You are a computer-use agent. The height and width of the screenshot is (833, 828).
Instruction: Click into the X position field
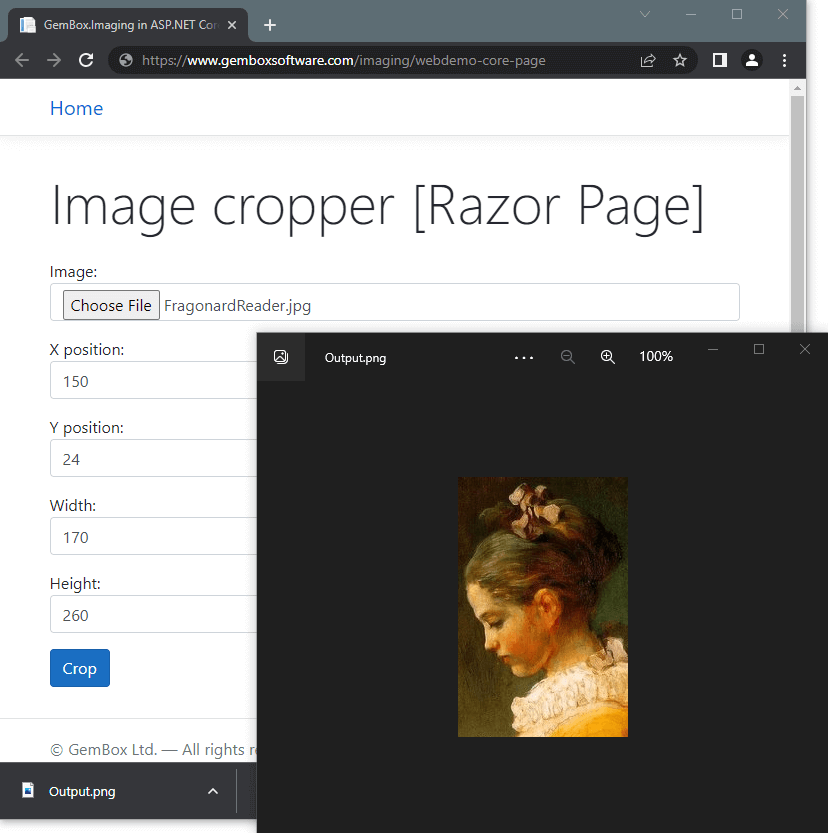coord(150,381)
